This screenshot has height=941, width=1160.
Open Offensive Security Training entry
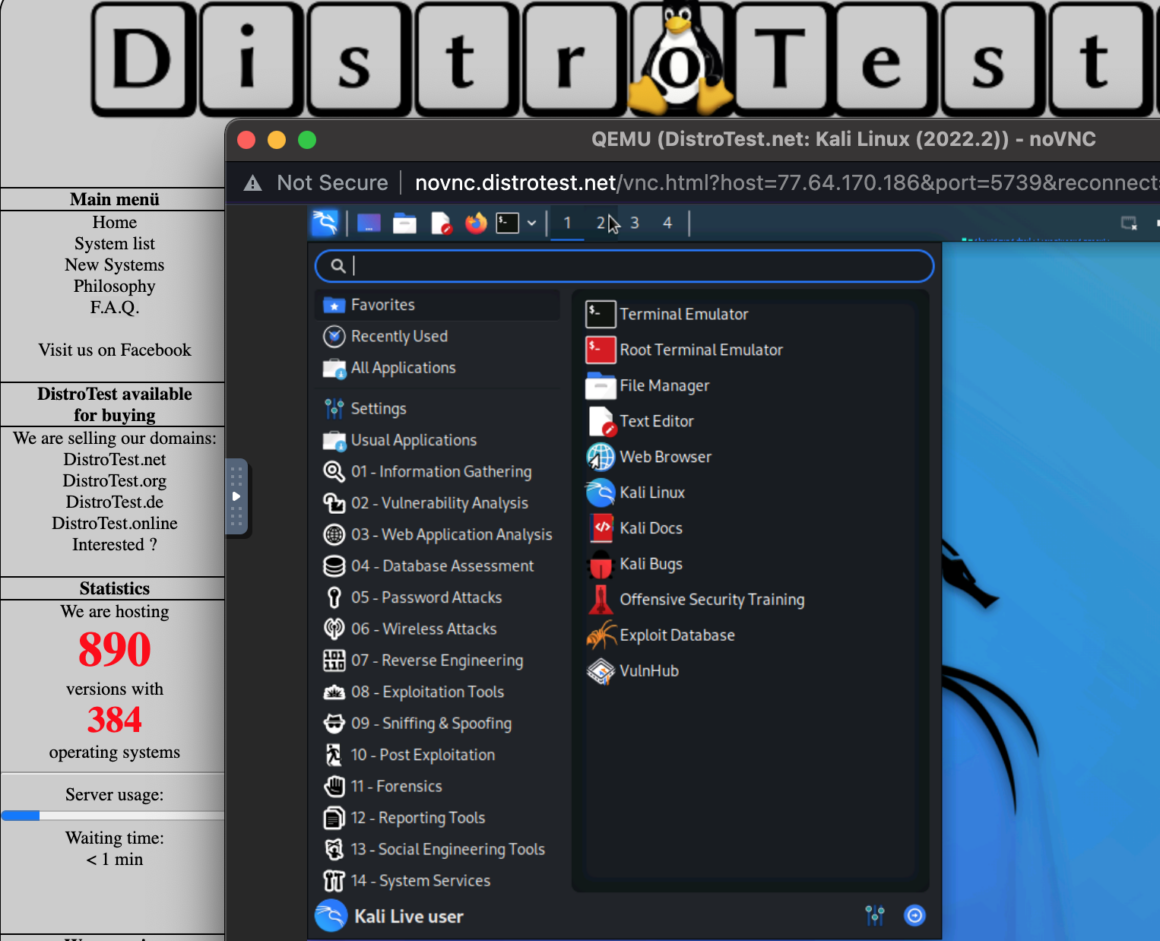[x=749, y=599]
